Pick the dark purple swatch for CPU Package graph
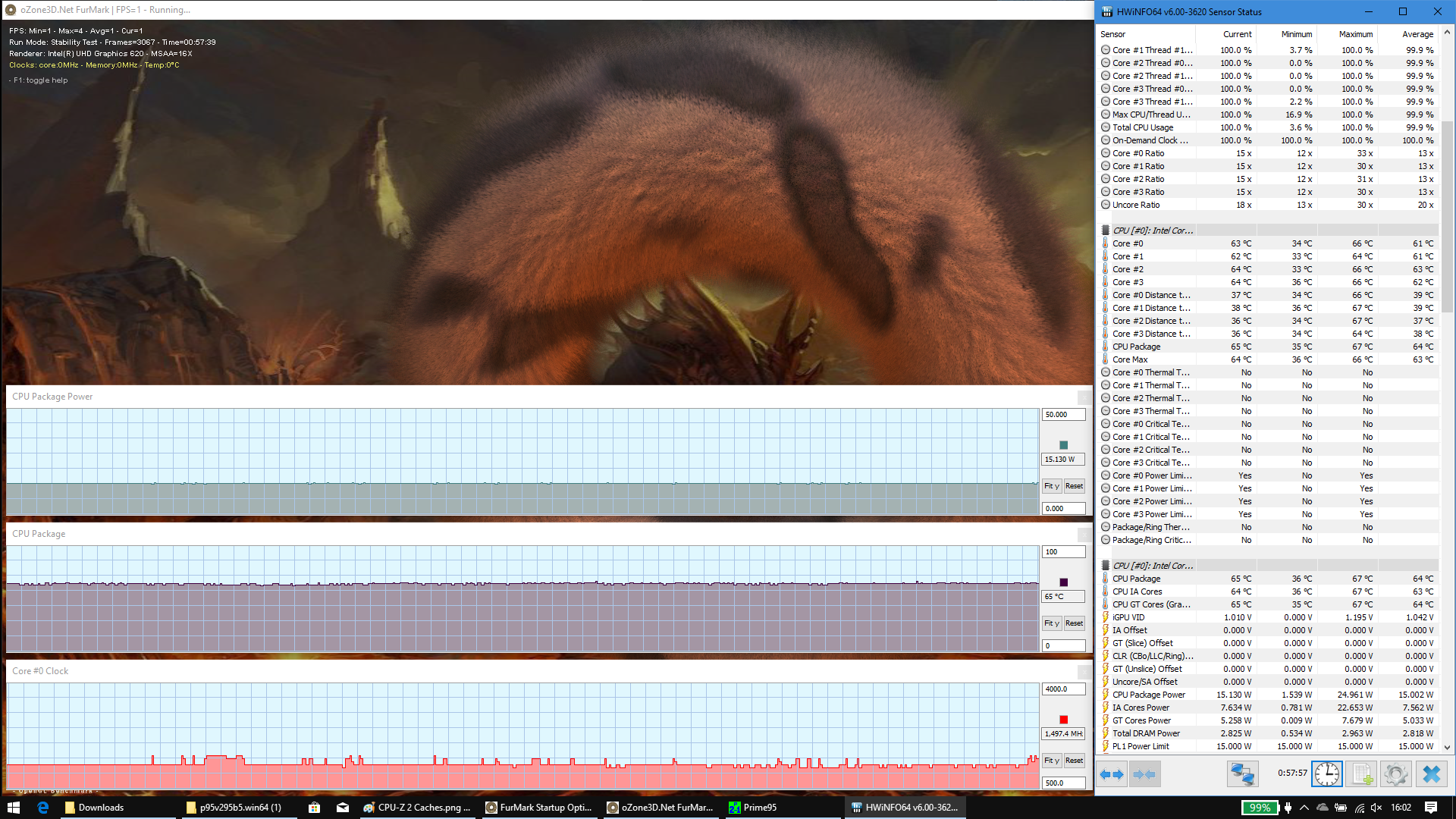The width and height of the screenshot is (1456, 819). pos(1063,582)
